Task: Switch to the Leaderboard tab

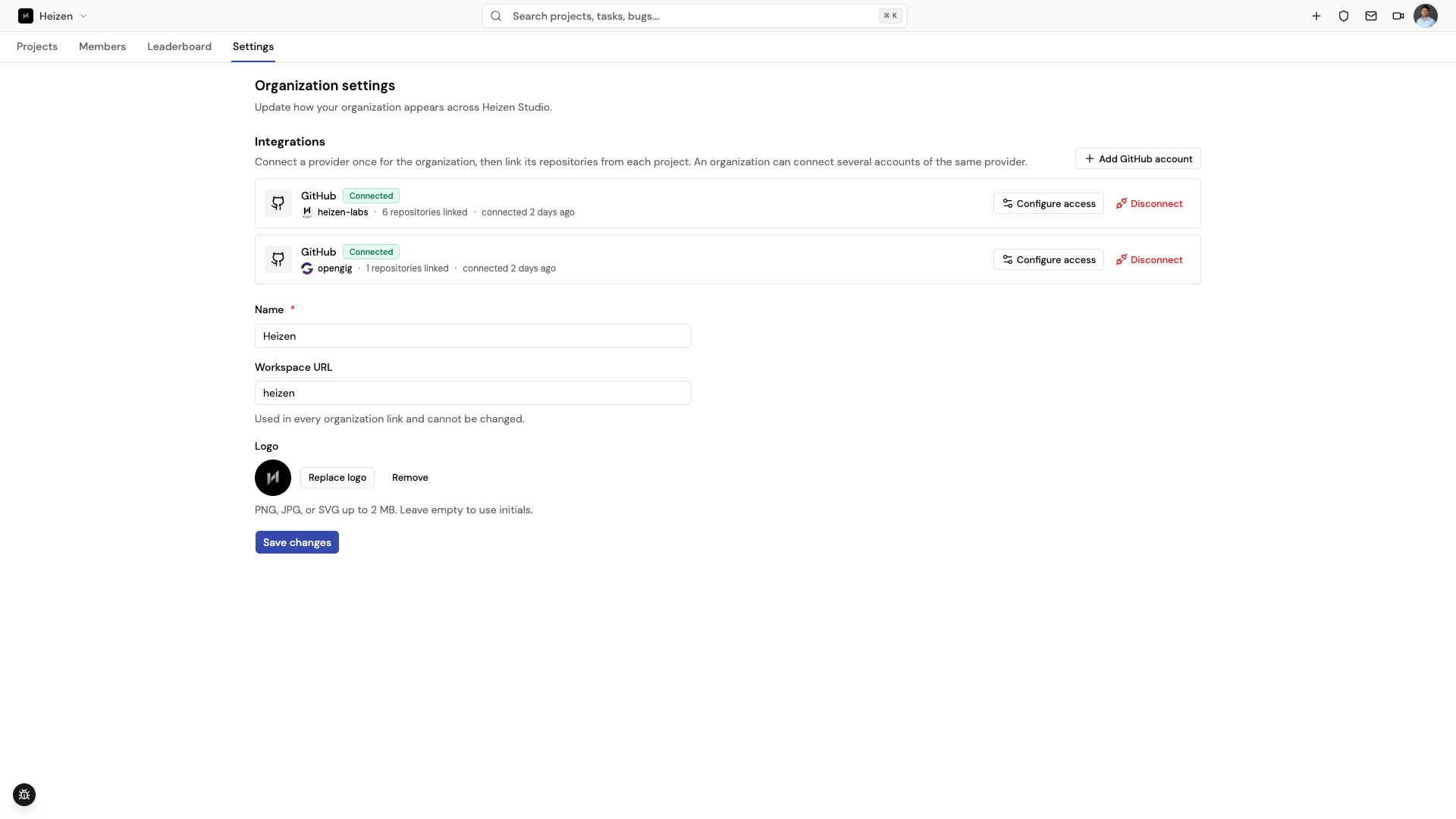Action: pos(179,46)
